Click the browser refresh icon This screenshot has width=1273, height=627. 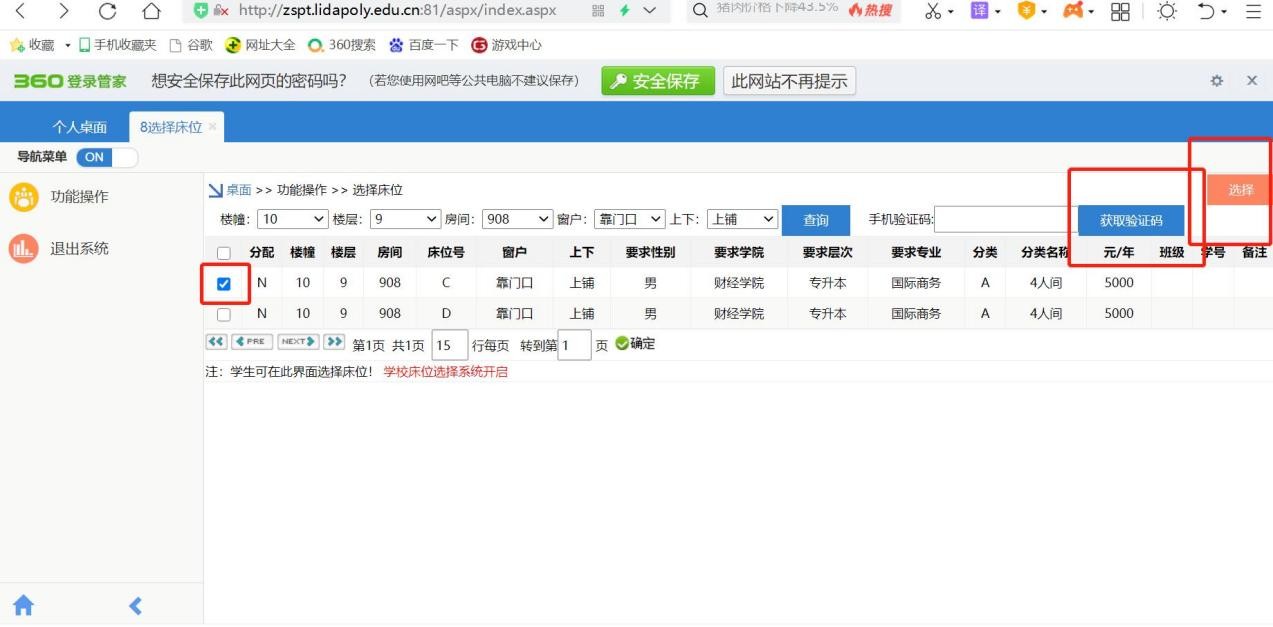tap(107, 12)
